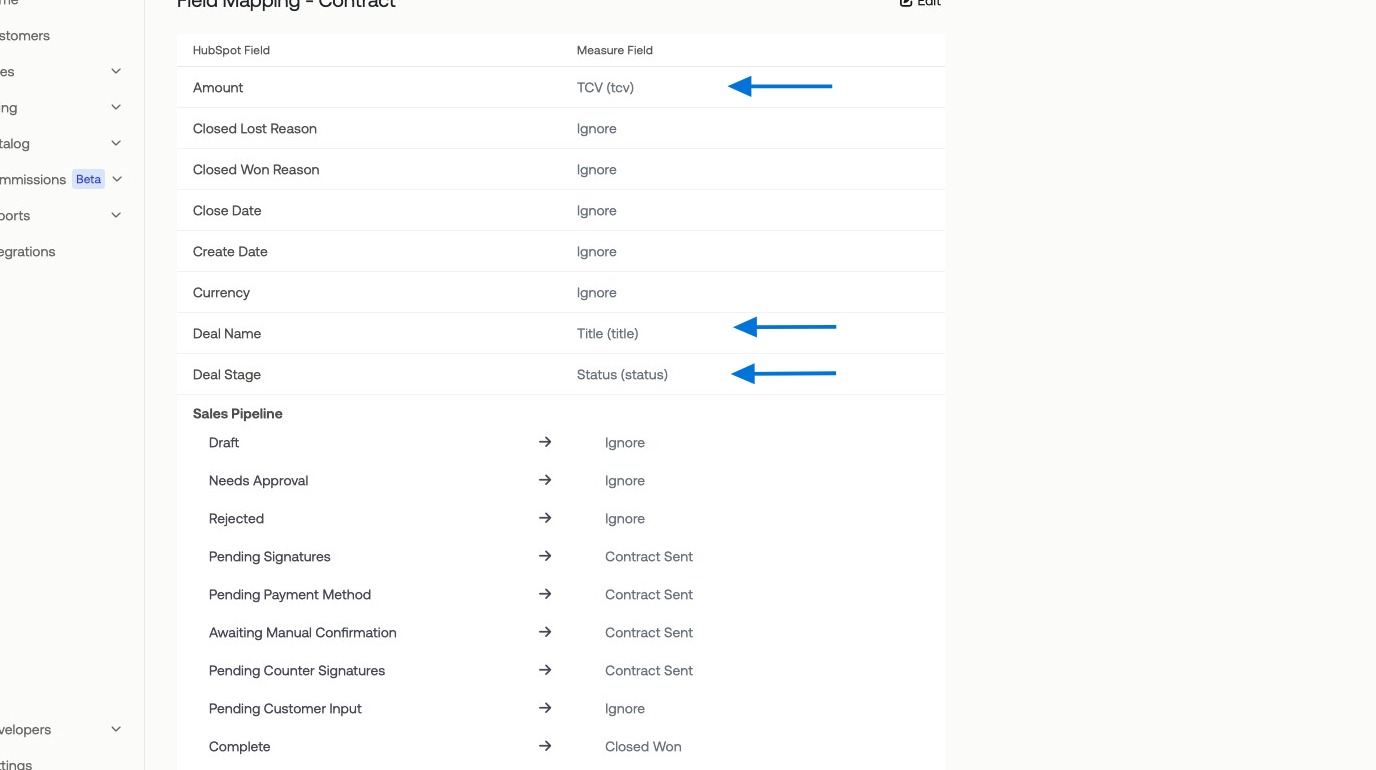Select the "Pending Signatures" pipeline stage
1376x770 pixels.
269,557
